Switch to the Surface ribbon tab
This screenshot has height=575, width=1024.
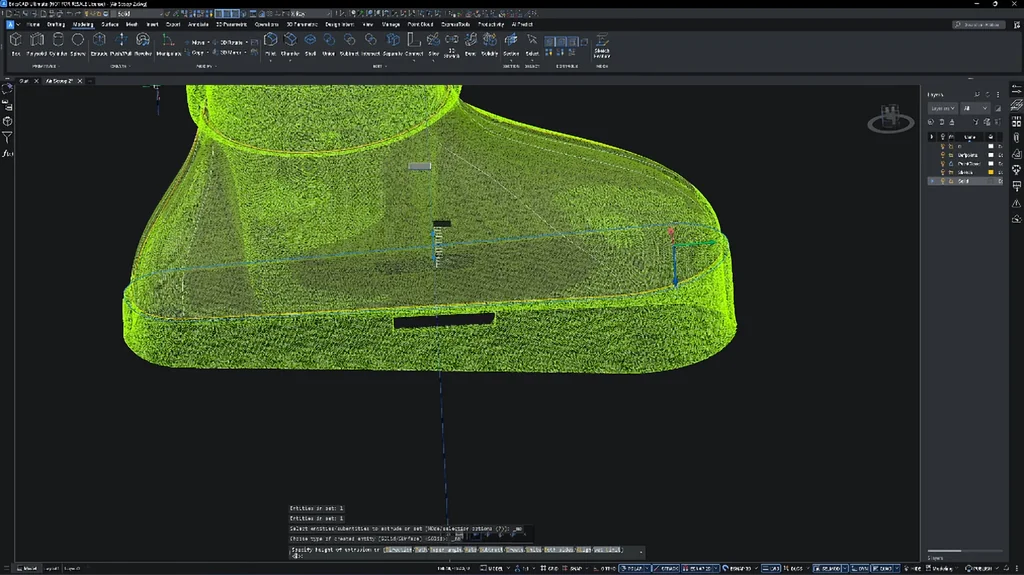pyautogui.click(x=110, y=24)
